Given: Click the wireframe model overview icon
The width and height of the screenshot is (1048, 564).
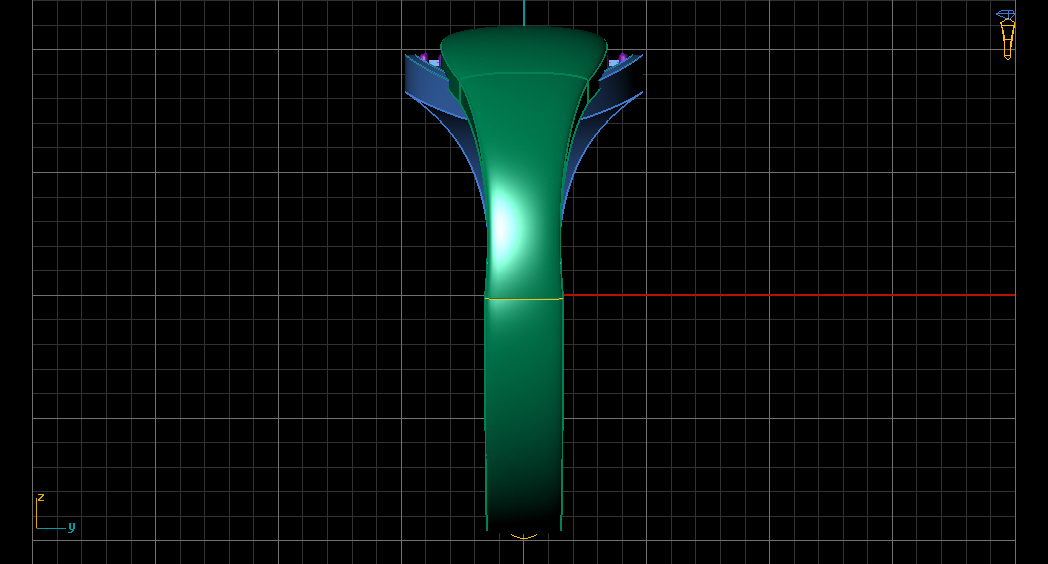Looking at the screenshot, I should pos(1006,35).
